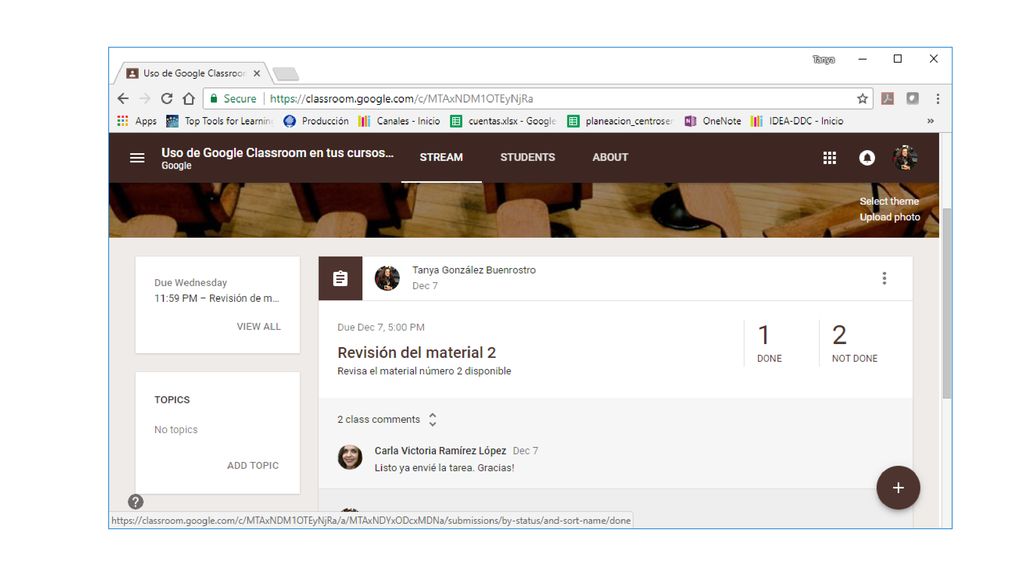Open the due Wednesday Revisión de m... item
The height and width of the screenshot is (576, 1024).
pos(217,298)
